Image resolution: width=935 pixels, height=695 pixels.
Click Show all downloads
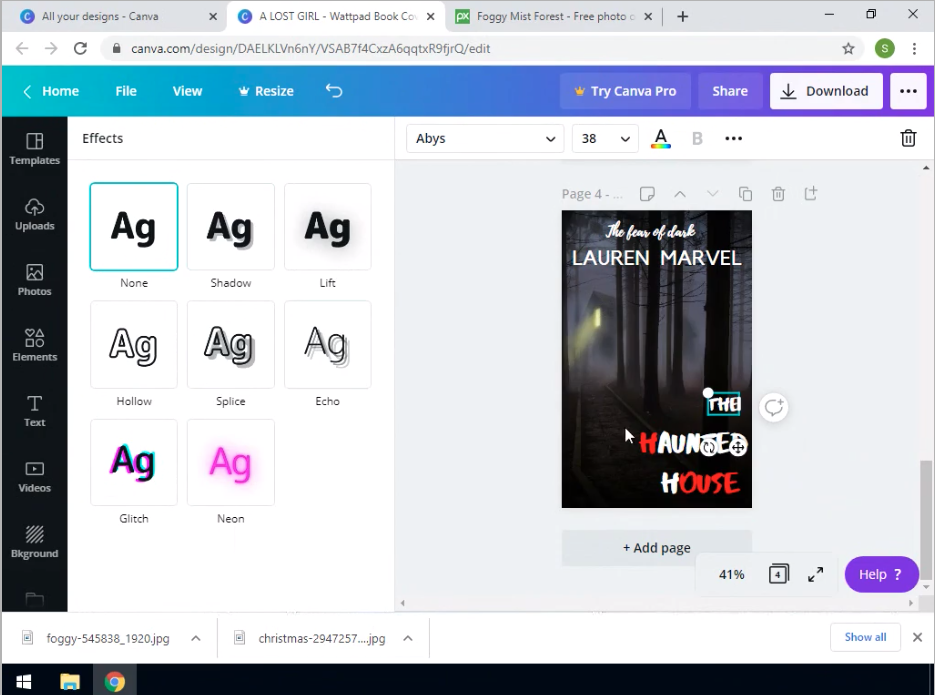(865, 637)
